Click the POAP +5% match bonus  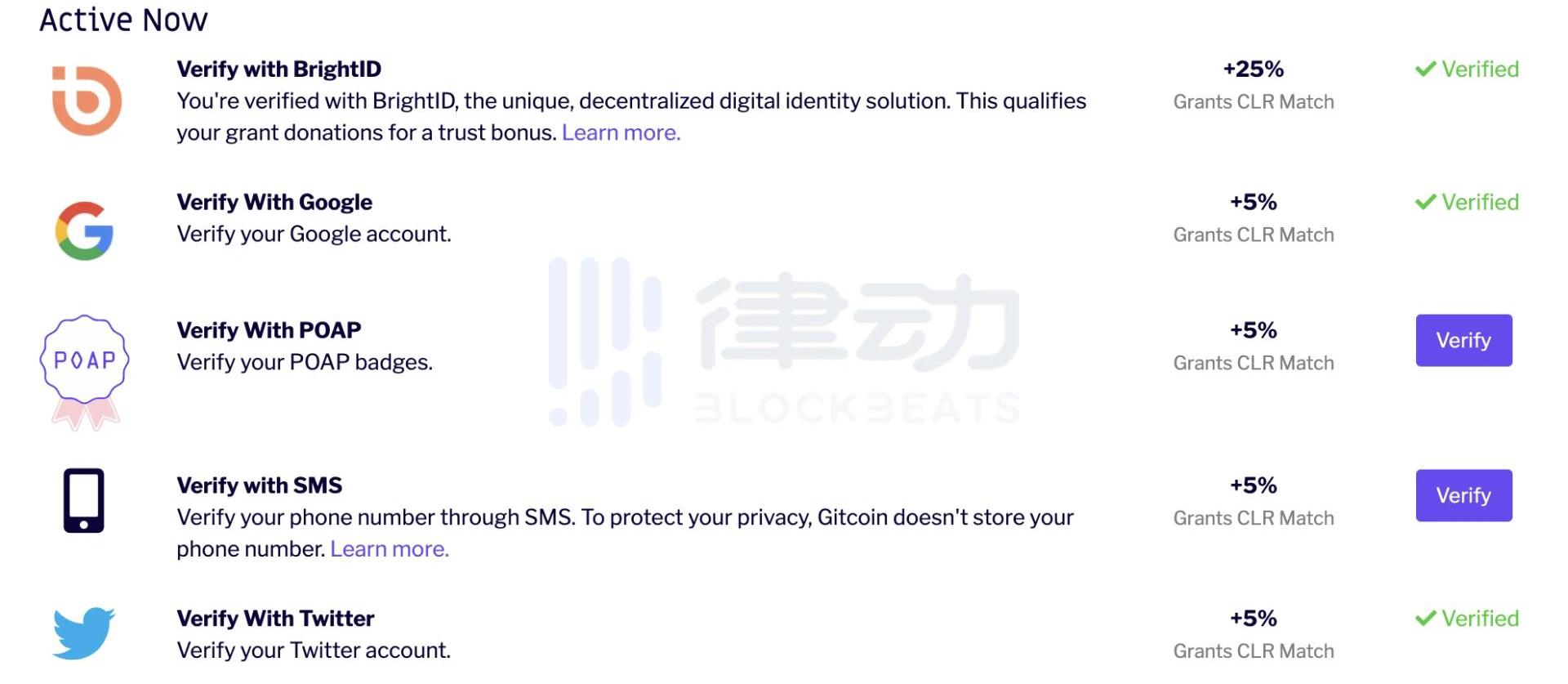click(x=1253, y=331)
